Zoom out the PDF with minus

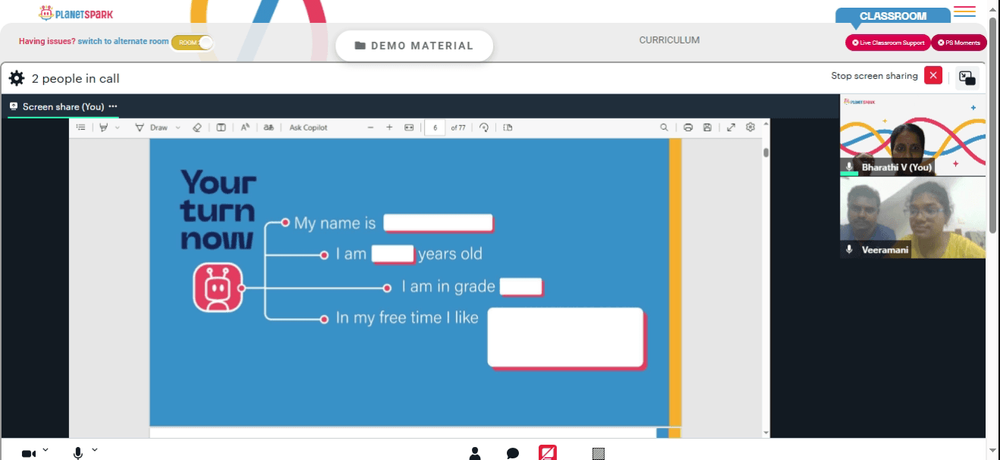point(370,128)
